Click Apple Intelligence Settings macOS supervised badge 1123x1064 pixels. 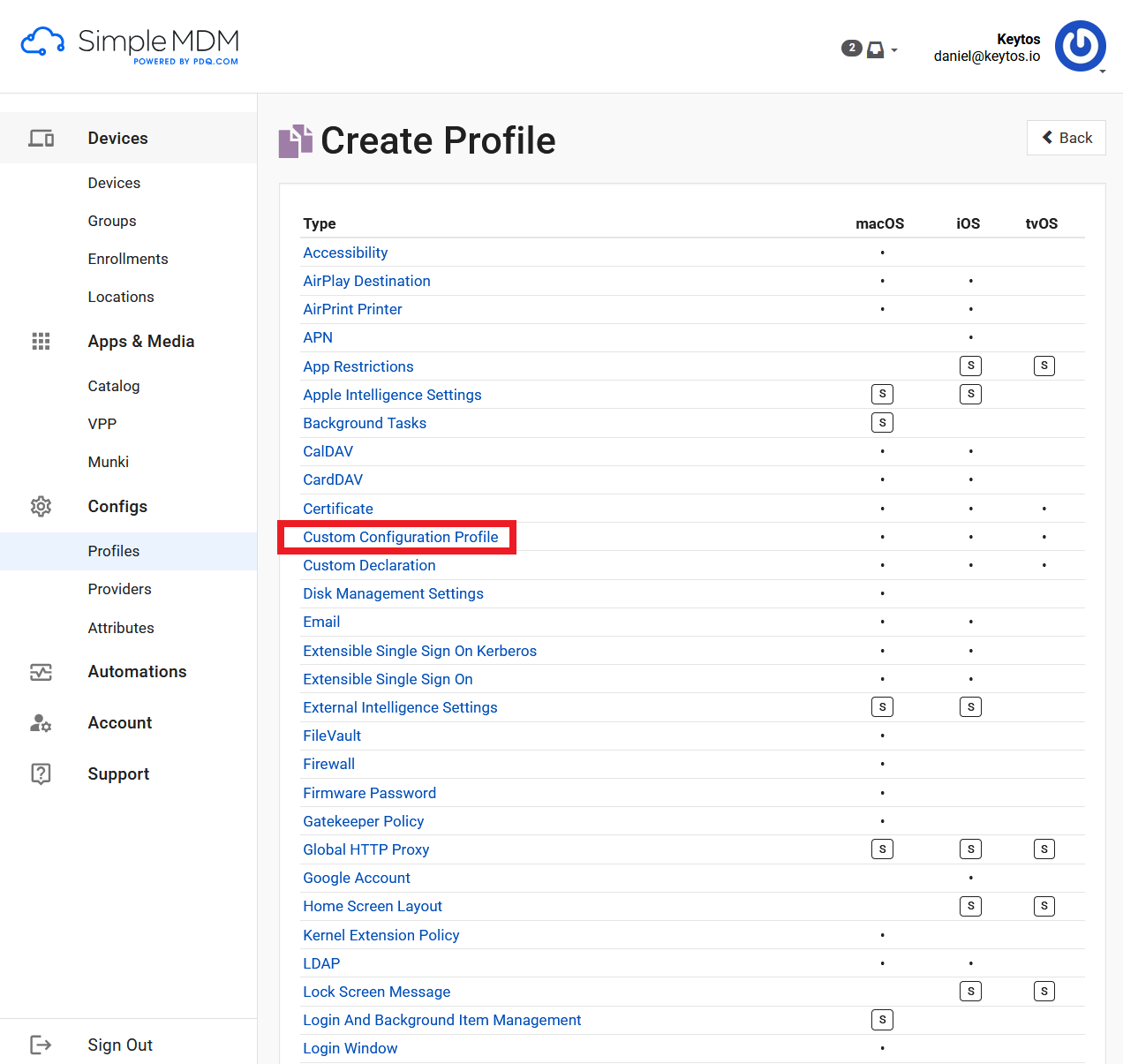882,394
